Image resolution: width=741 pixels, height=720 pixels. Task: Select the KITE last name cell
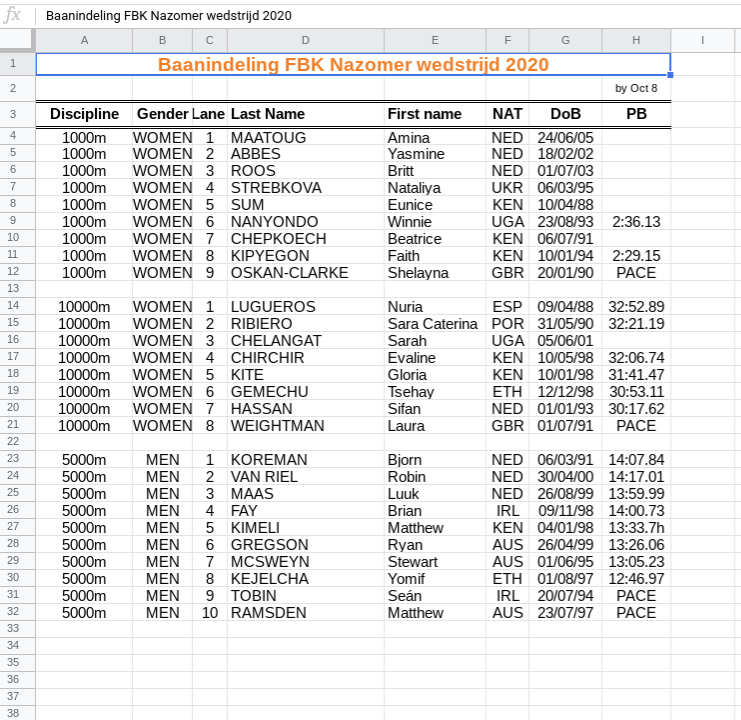point(306,375)
